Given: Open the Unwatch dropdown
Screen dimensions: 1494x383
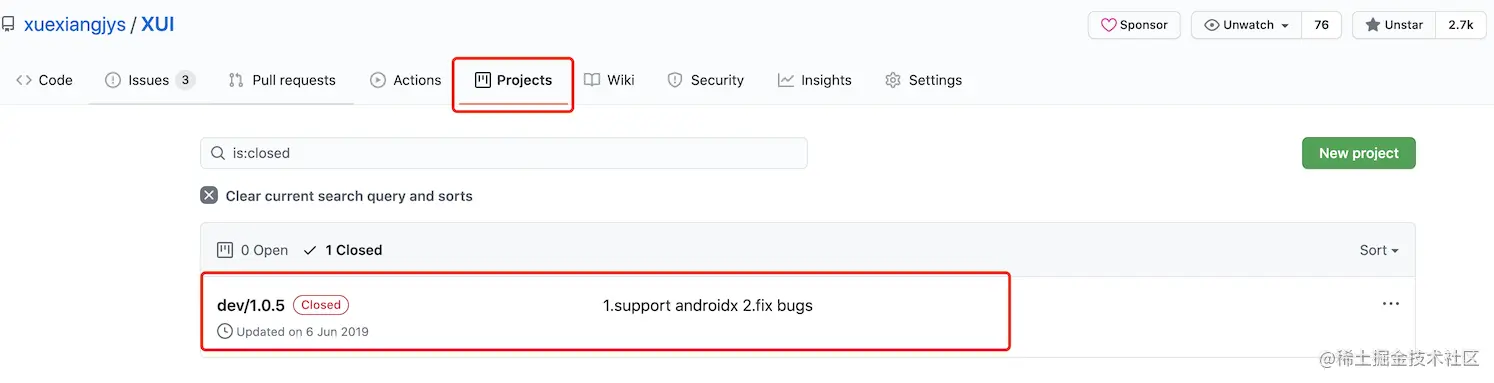Looking at the screenshot, I should (x=1246, y=25).
